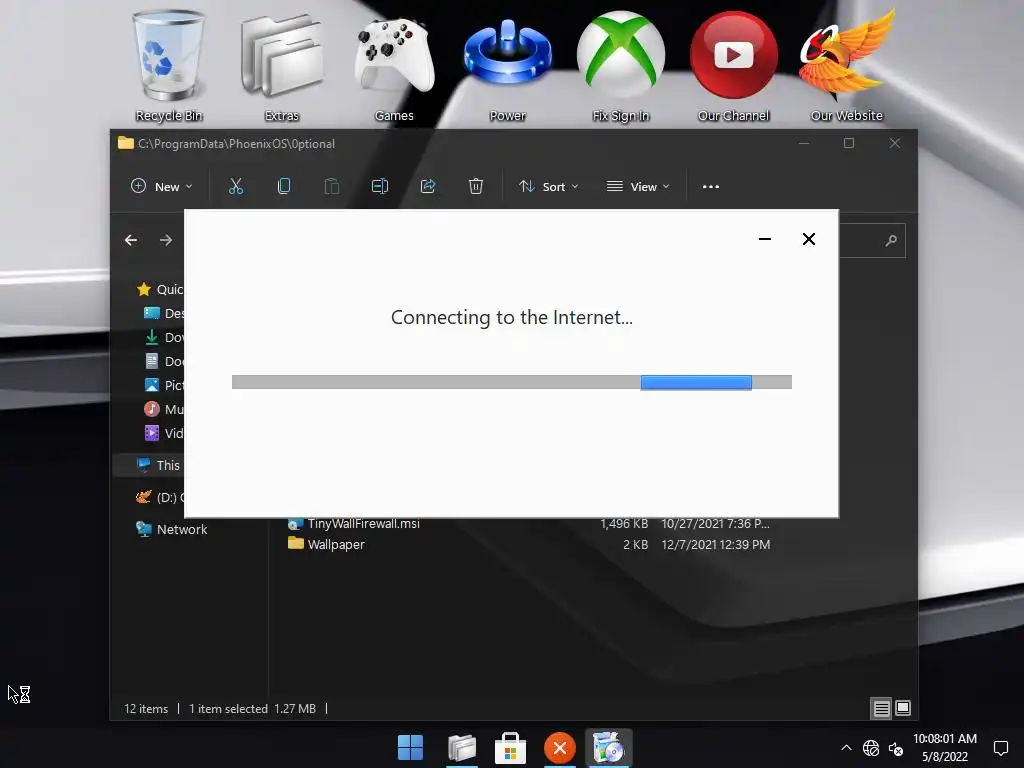Click the 1,496 KB size of TinyWallFirewall.msi
This screenshot has height=768, width=1024.
click(x=624, y=524)
